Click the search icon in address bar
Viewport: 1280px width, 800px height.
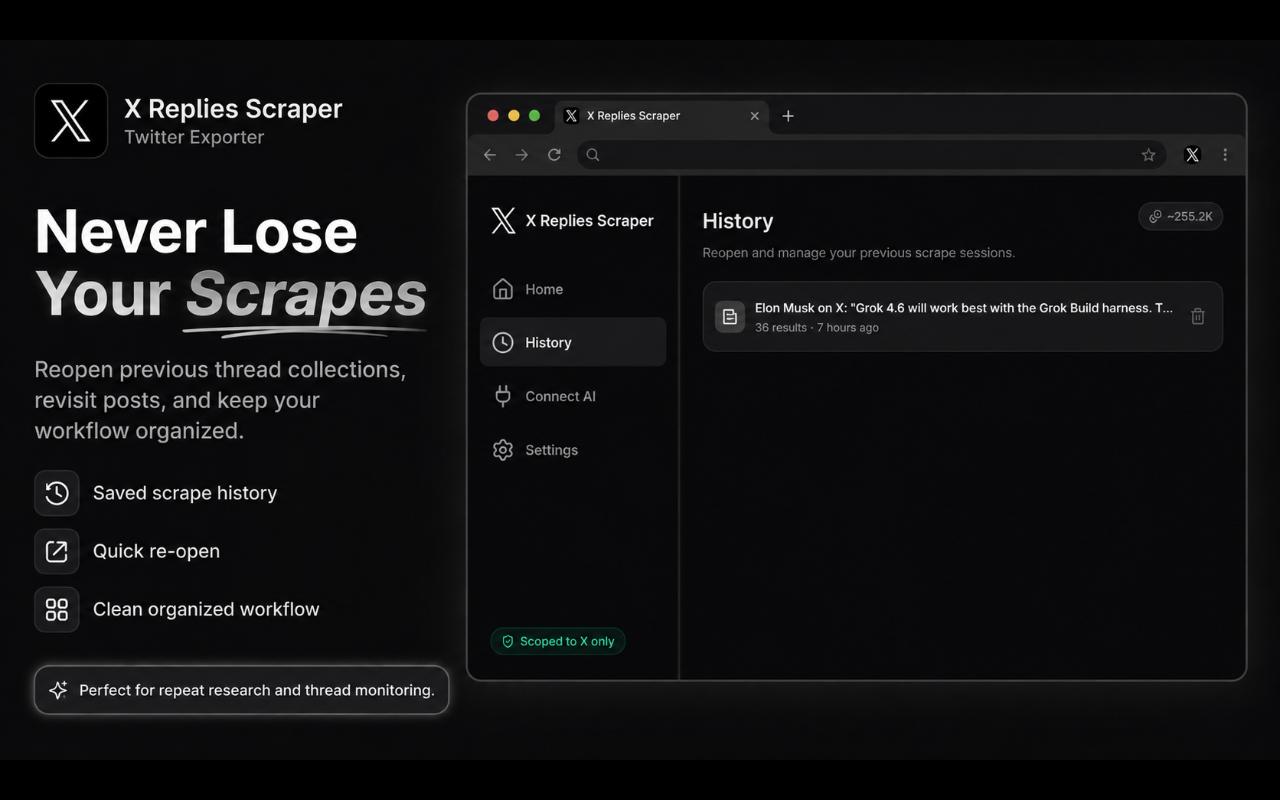tap(593, 154)
